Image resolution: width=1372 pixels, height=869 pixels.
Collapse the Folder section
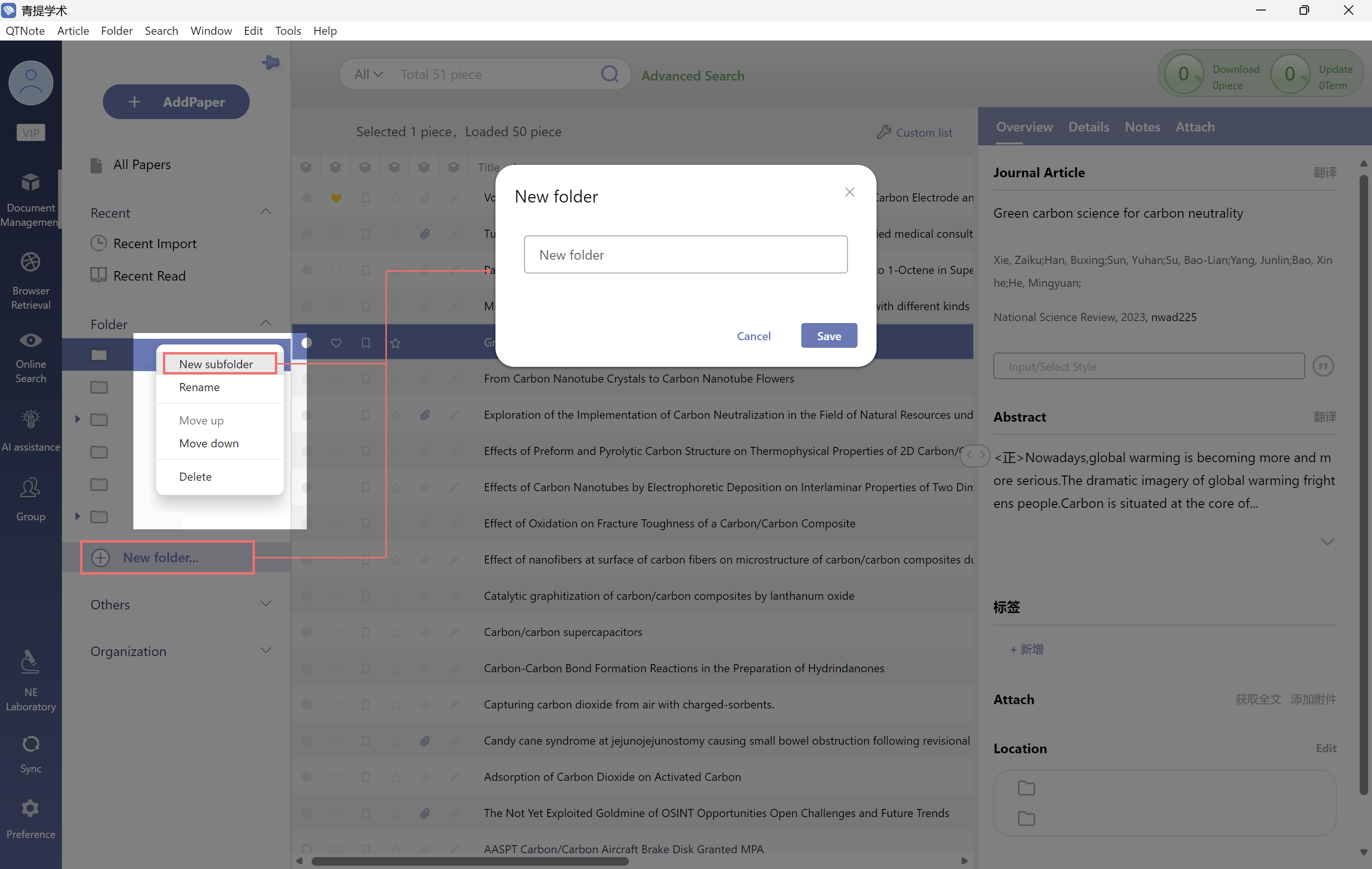pyautogui.click(x=265, y=323)
